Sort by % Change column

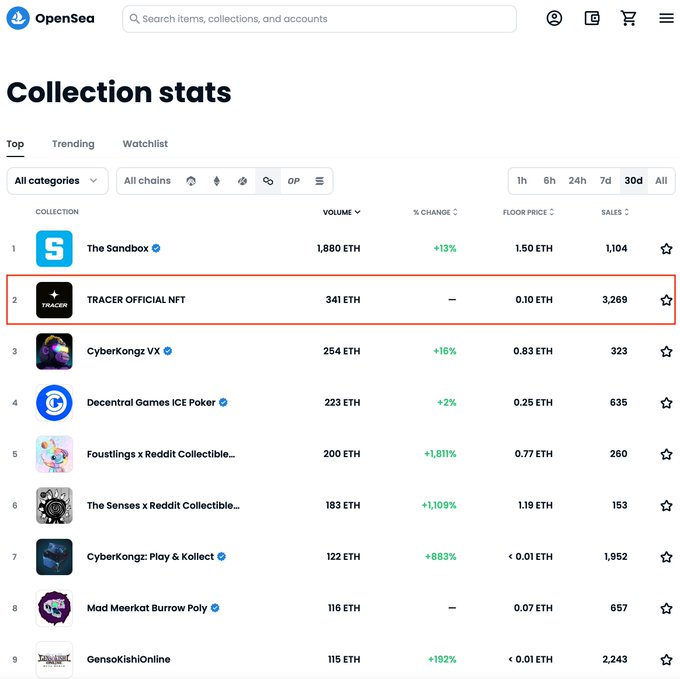pyautogui.click(x=435, y=212)
